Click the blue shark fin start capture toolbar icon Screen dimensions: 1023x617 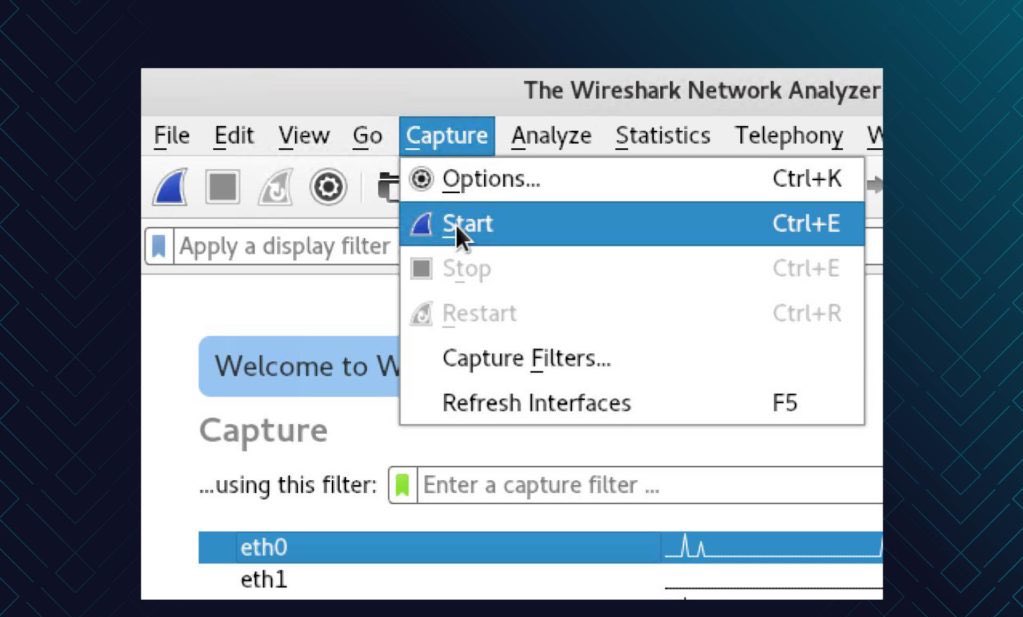point(170,187)
